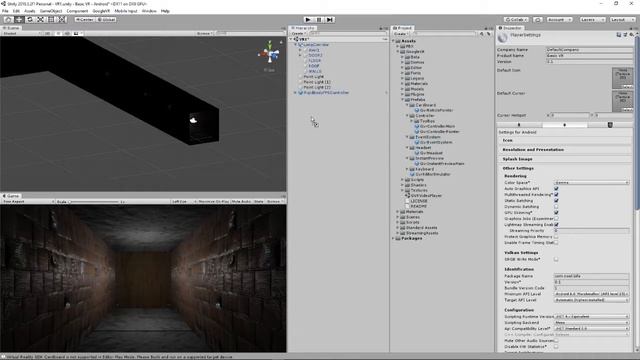Switch to the third platform settings tab
This screenshot has height=360, width=640.
(x=610, y=125)
